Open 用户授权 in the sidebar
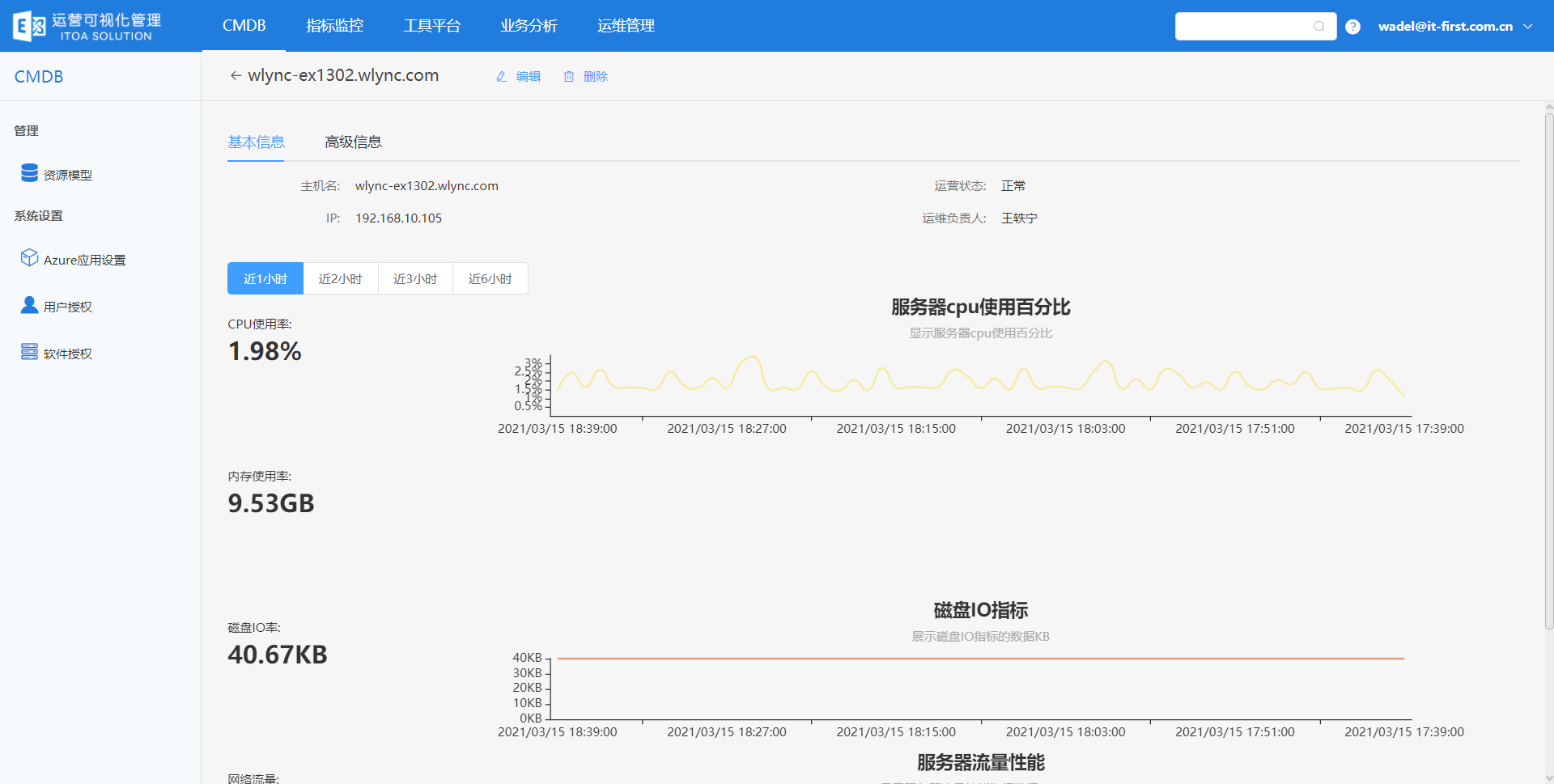Screen dimensions: 1554x784 [68, 307]
